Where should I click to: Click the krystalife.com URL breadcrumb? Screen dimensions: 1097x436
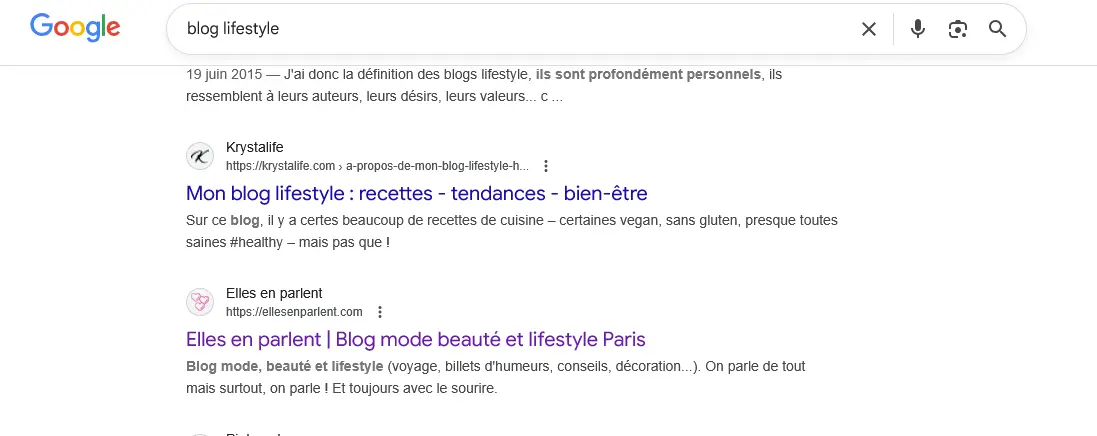click(377, 166)
